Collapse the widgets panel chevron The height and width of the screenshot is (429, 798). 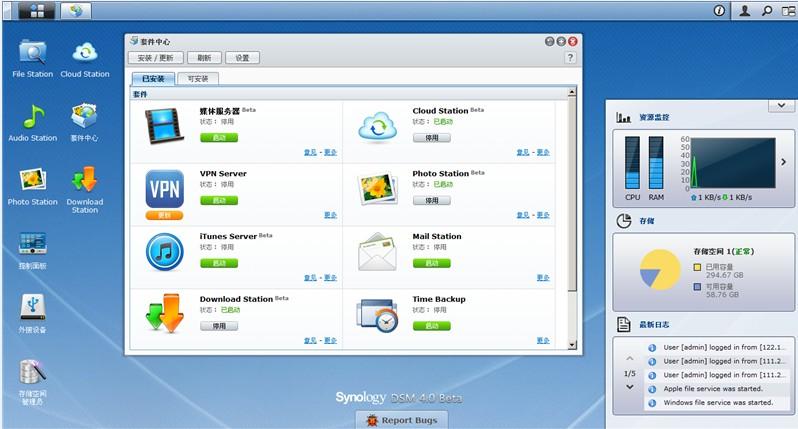(781, 105)
